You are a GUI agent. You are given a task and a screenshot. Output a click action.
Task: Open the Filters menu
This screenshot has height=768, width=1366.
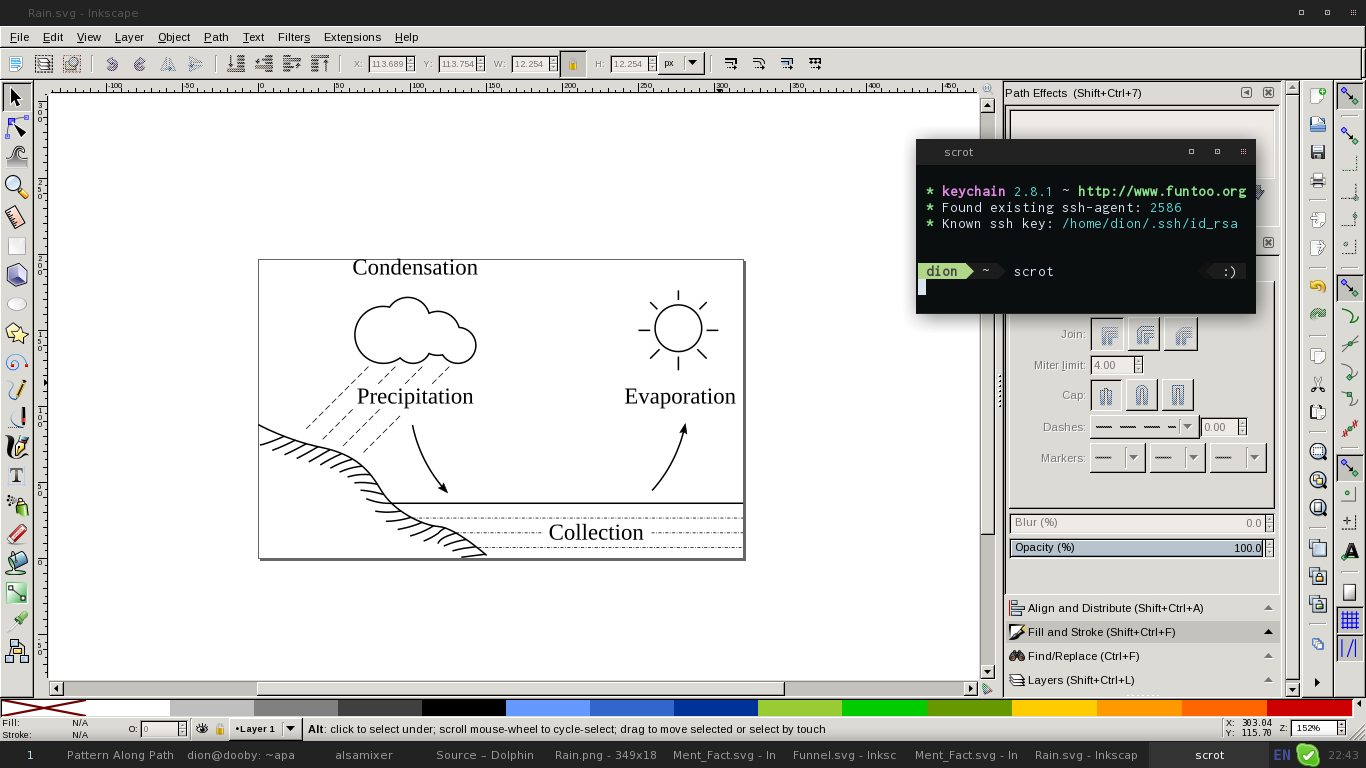click(x=294, y=37)
